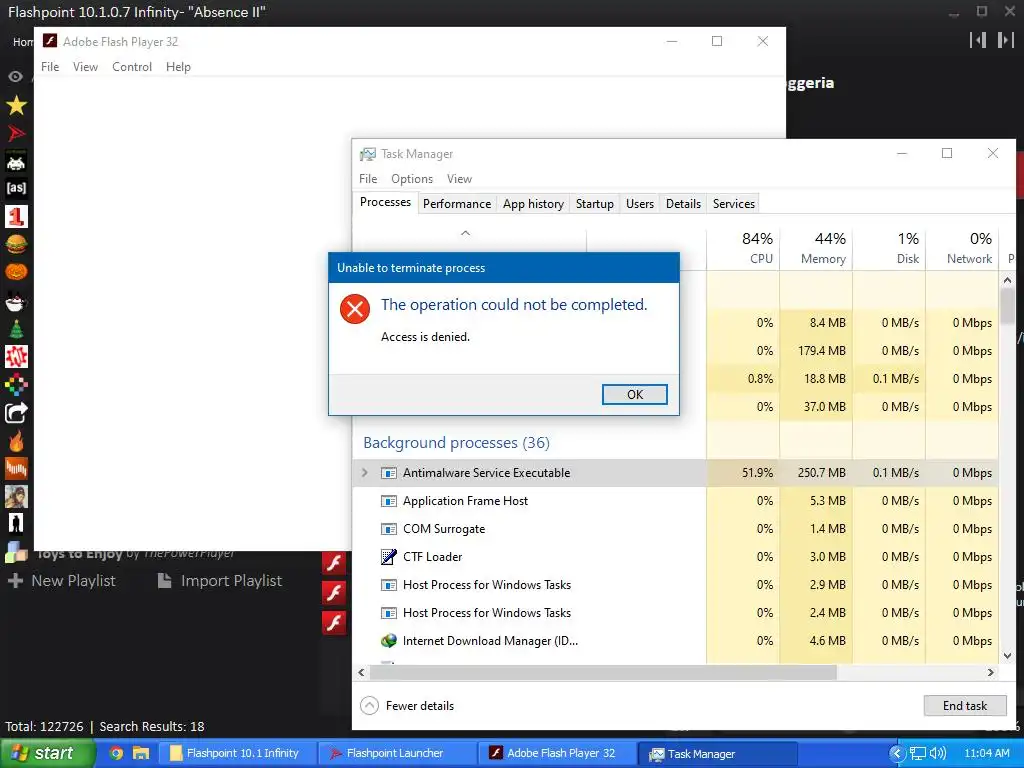Select the coffee cup playlist icon
Image resolution: width=1024 pixels, height=768 pixels.
pos(16,301)
